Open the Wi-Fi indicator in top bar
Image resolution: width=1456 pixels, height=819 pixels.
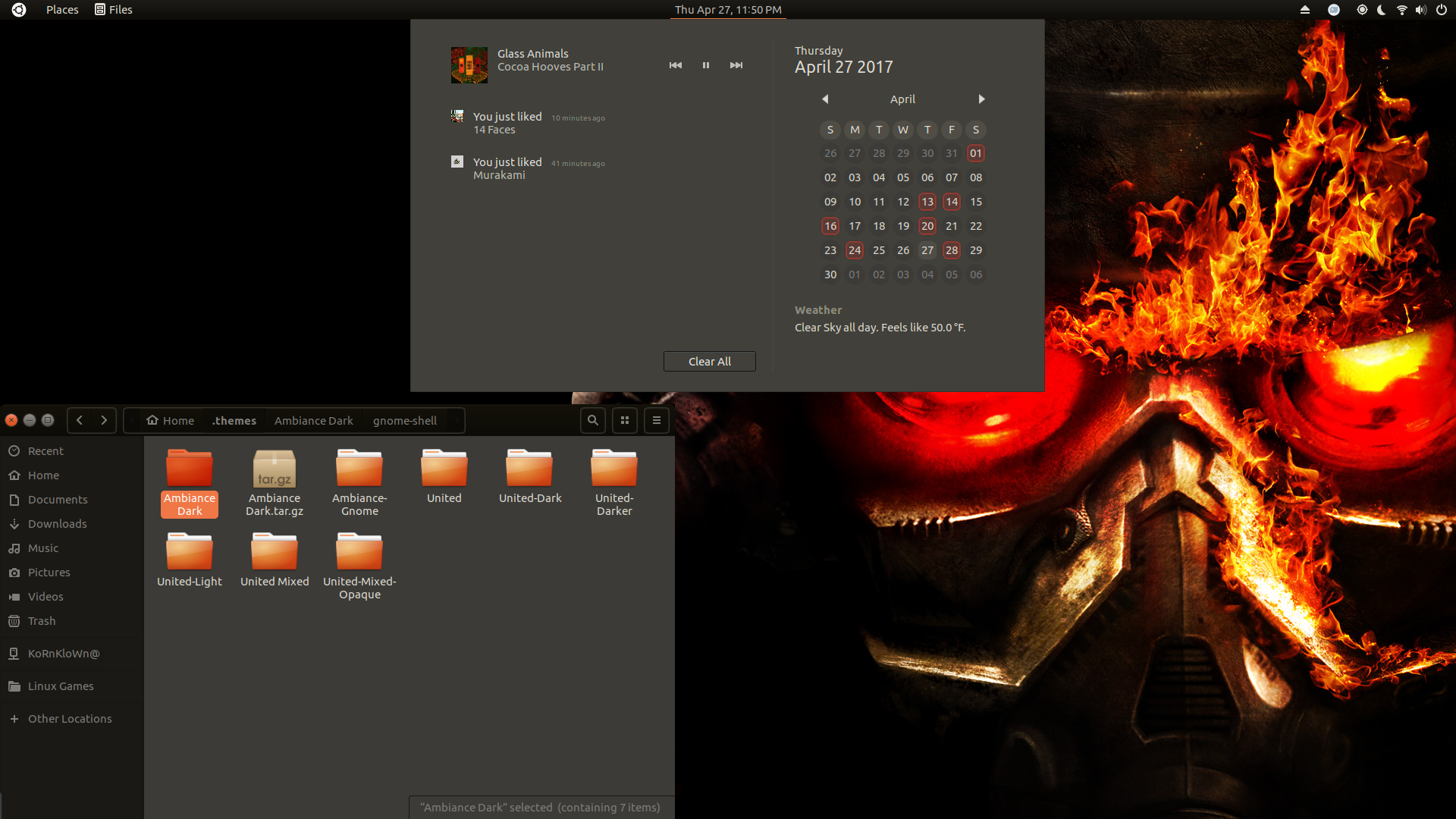click(x=1401, y=10)
